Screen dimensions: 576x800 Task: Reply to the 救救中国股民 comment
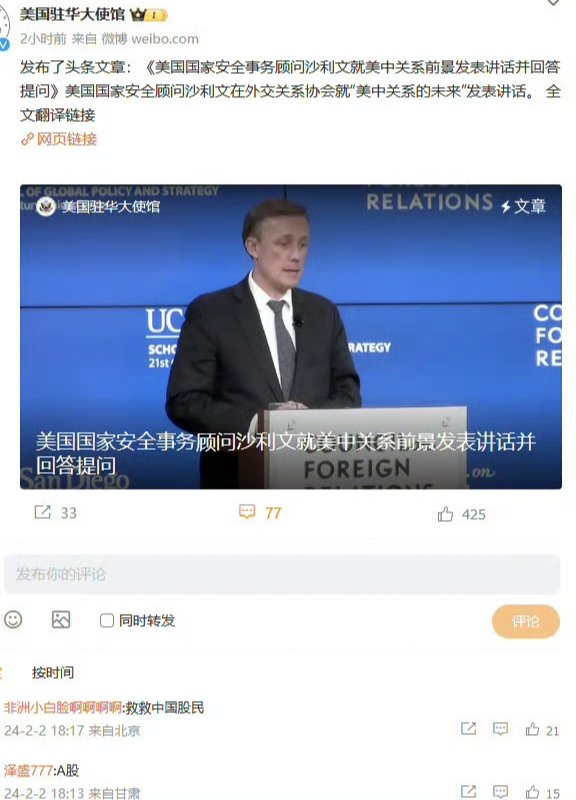click(500, 729)
